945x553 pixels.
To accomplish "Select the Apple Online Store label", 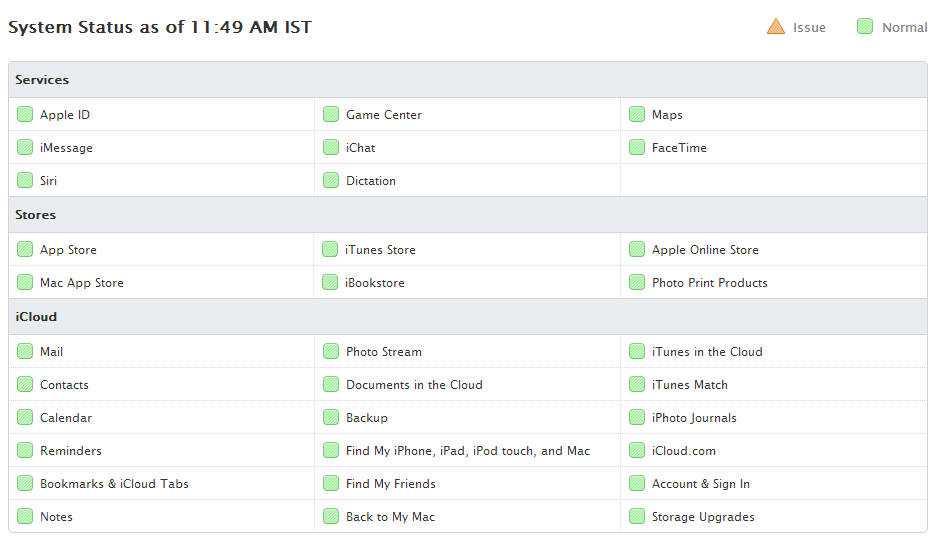I will coord(705,250).
